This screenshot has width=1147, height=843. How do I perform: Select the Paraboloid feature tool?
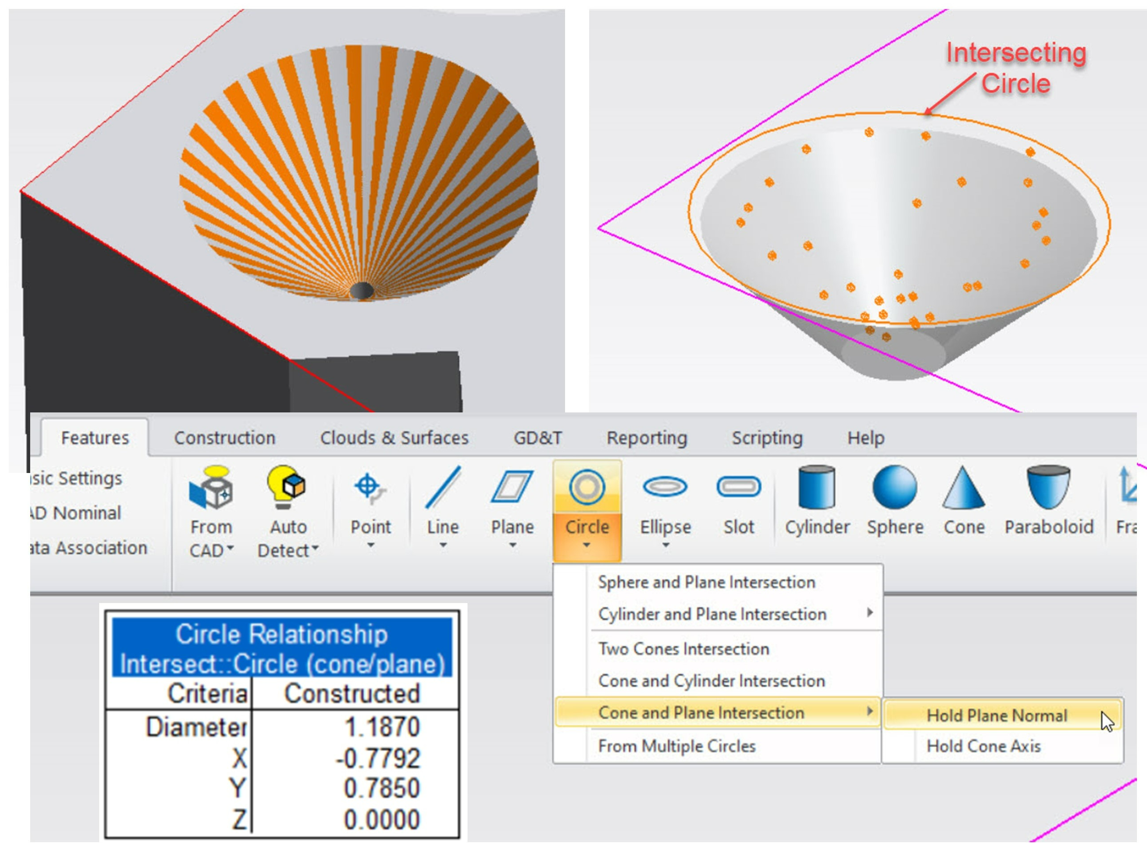click(x=1048, y=490)
